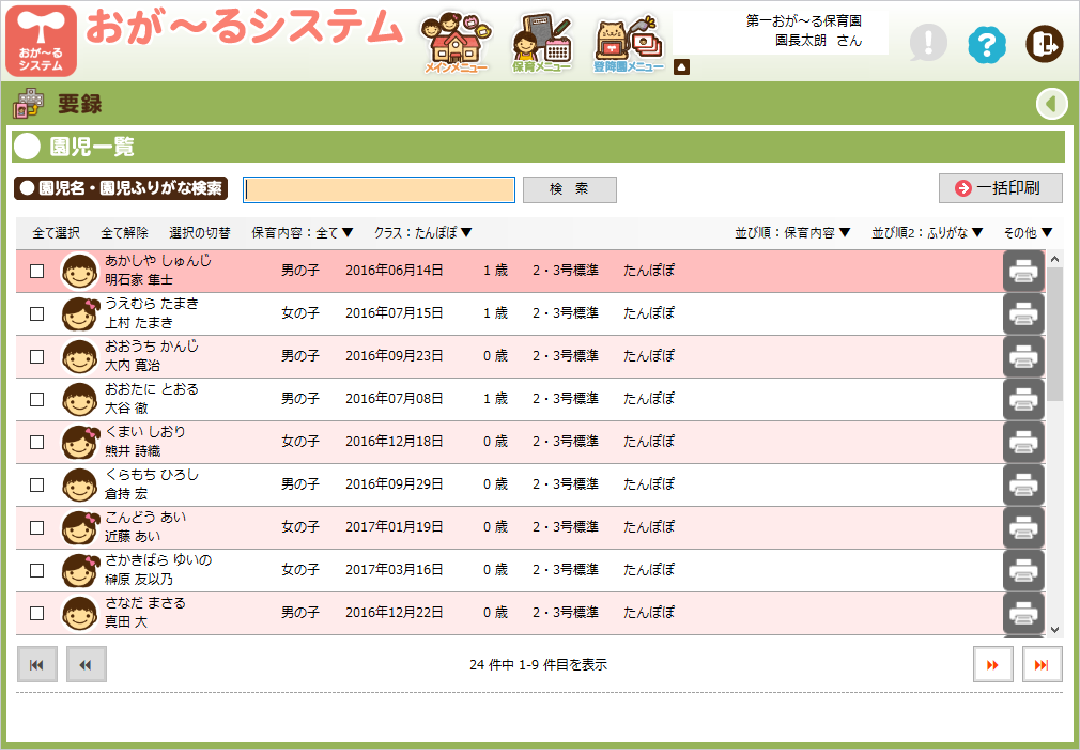Check the checkbox for 大内 寛治
The image size is (1080, 750).
(37, 356)
